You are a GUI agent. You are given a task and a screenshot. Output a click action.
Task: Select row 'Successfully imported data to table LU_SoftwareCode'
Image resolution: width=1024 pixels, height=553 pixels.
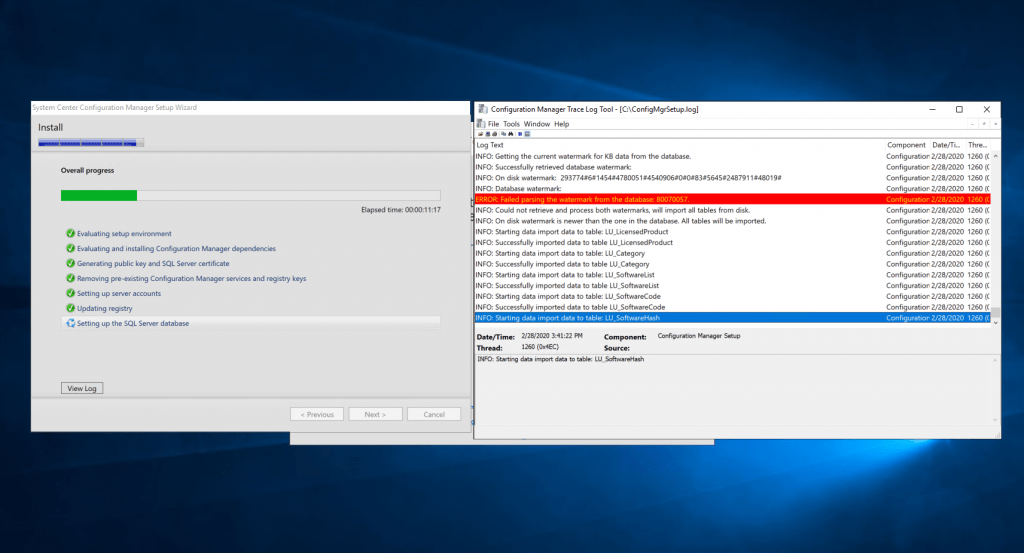733,307
